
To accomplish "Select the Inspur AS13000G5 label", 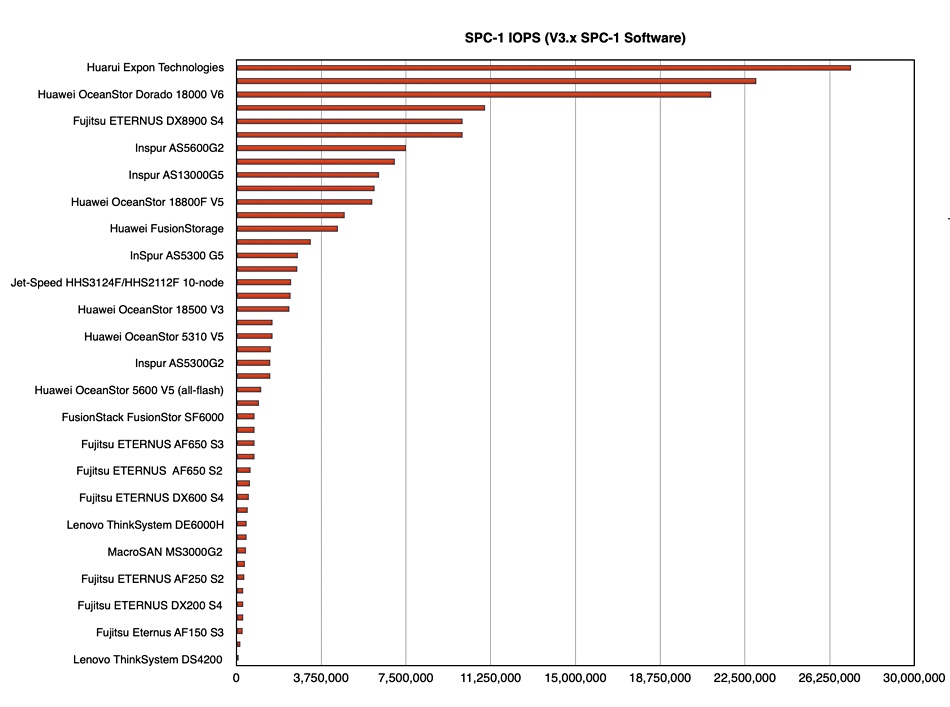I will [176, 174].
